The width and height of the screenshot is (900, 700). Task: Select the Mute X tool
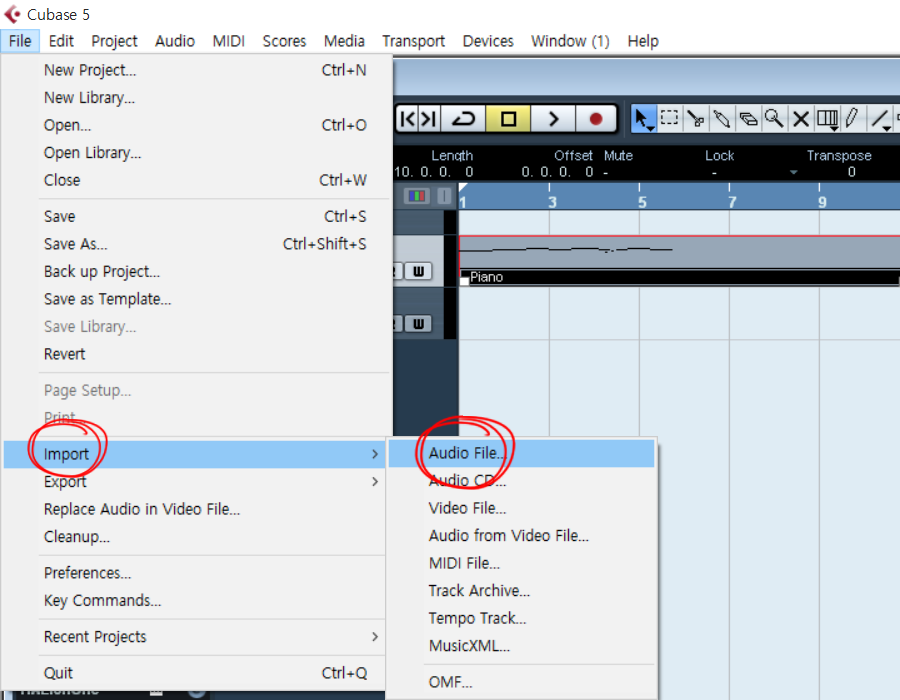(801, 119)
